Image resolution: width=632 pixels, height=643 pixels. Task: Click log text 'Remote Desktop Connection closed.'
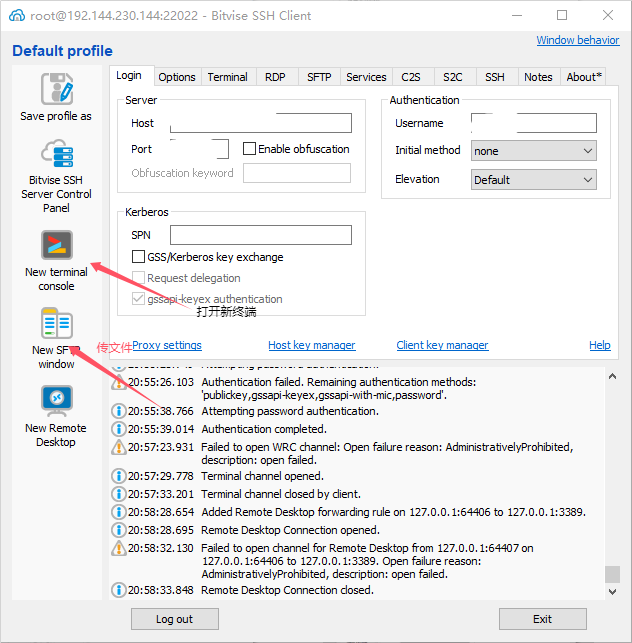coord(287,590)
